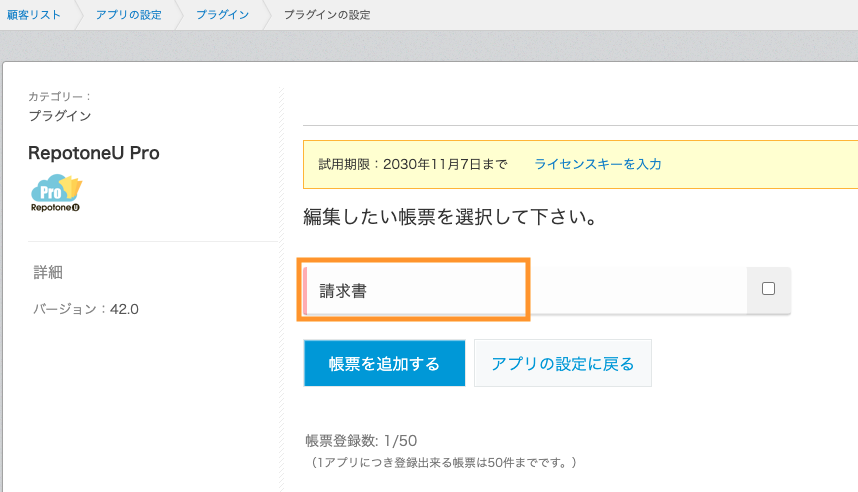This screenshot has width=858, height=492.
Task: Open アプリの設定 breadcrumb link
Action: 129,15
